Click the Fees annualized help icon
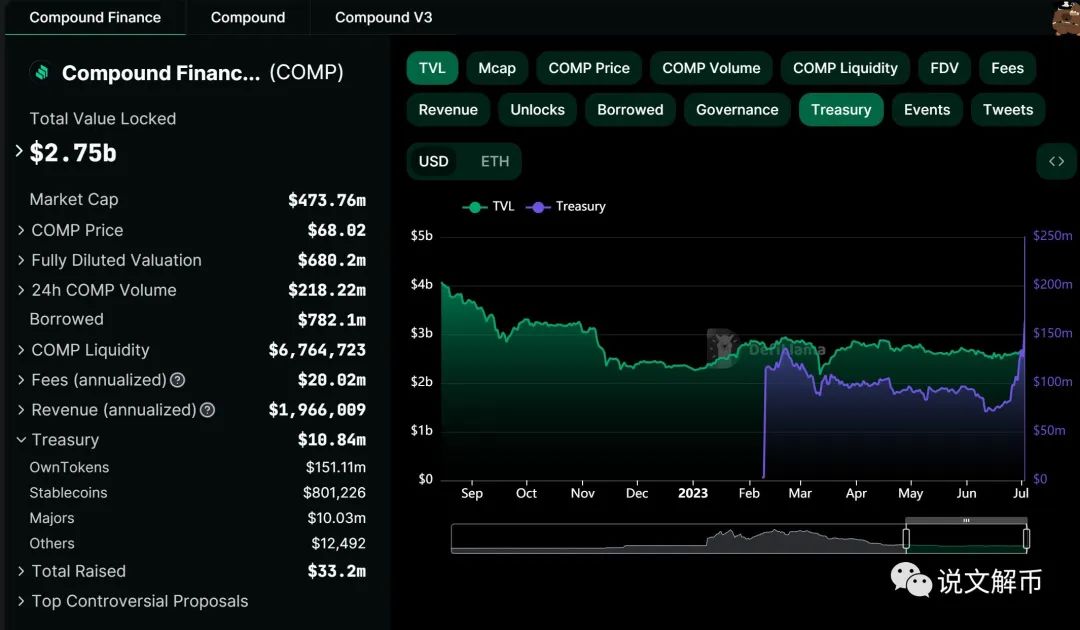 pyautogui.click(x=177, y=380)
